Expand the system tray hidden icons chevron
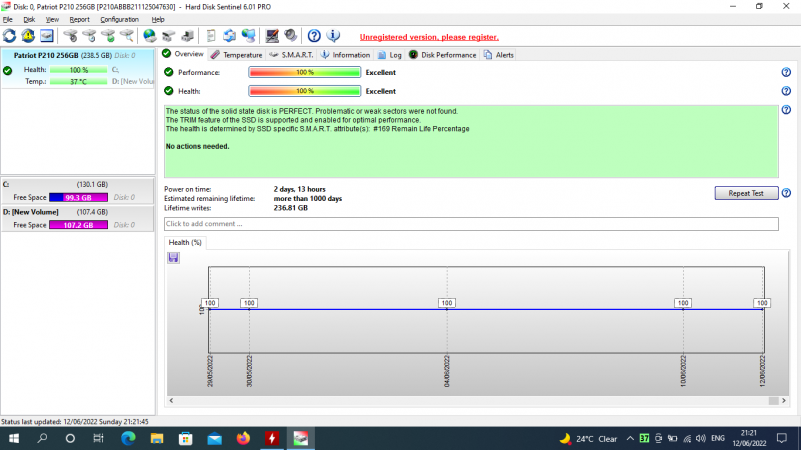The width and height of the screenshot is (801, 450). [630, 438]
